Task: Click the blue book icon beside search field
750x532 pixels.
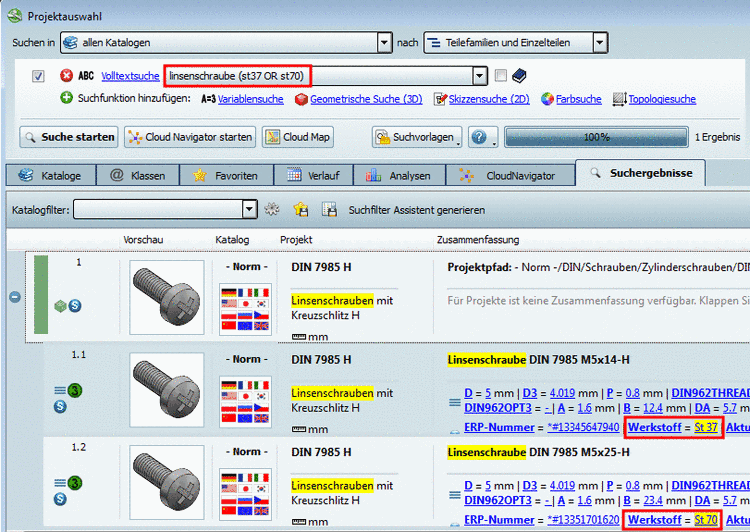Action: pos(519,76)
